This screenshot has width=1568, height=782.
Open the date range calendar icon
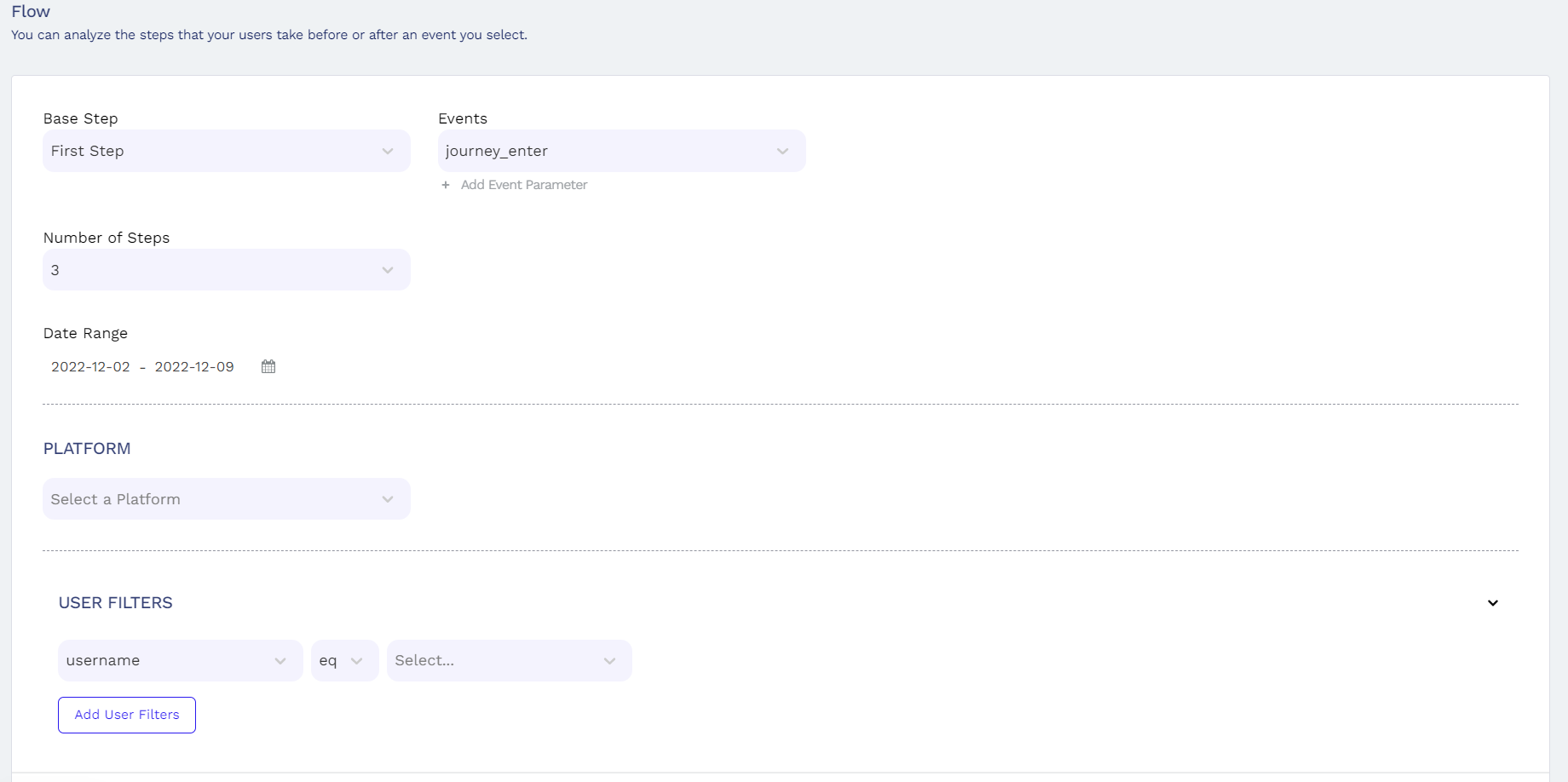point(268,366)
